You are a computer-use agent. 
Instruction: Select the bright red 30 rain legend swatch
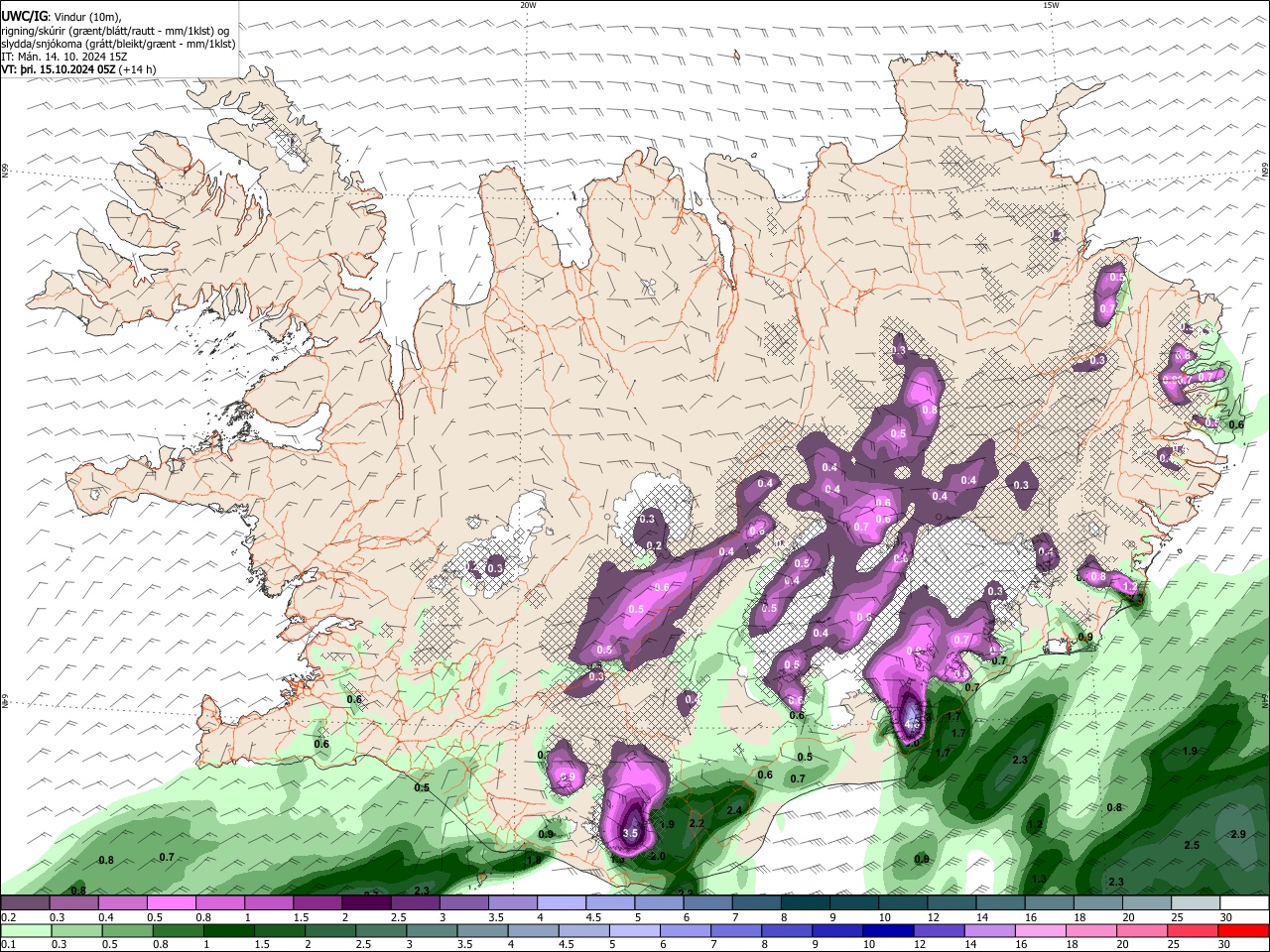[1244, 930]
